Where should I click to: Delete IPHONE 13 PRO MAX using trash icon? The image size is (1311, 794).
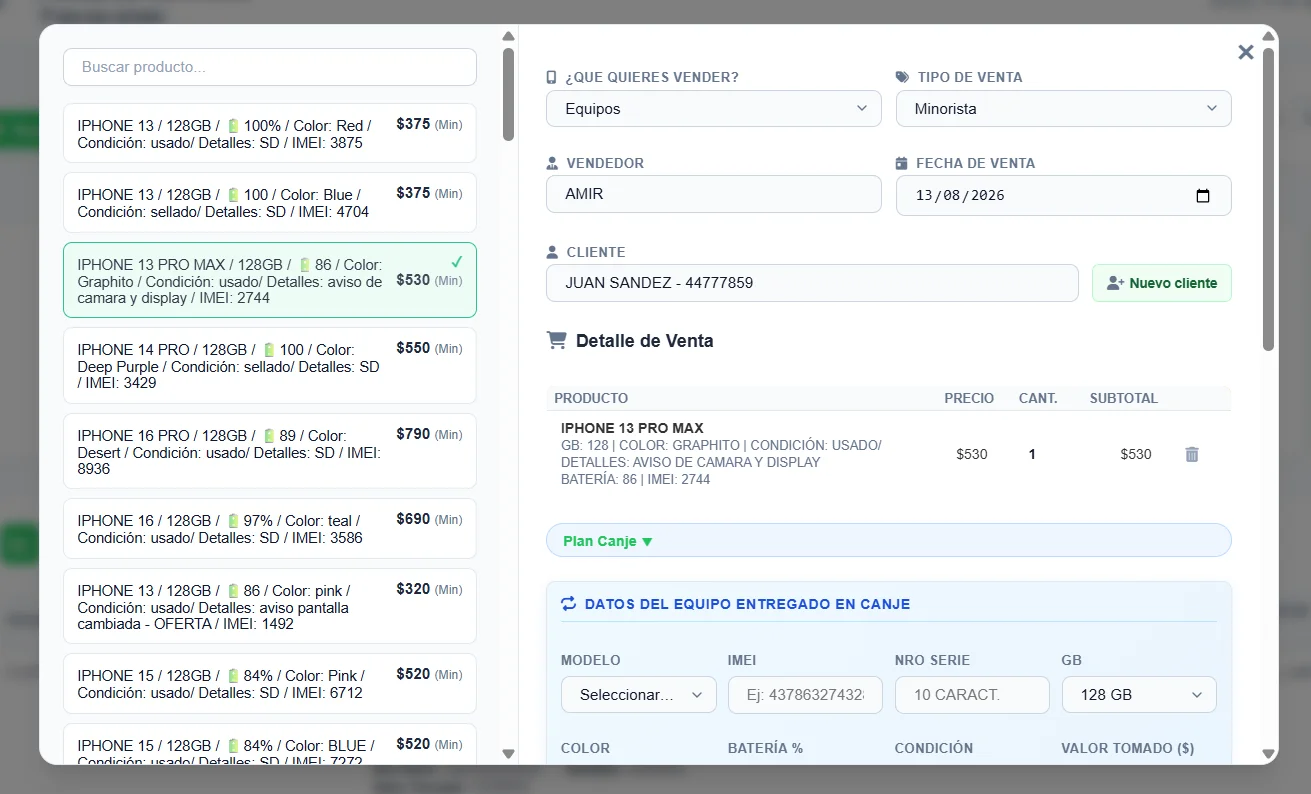pyautogui.click(x=1192, y=454)
